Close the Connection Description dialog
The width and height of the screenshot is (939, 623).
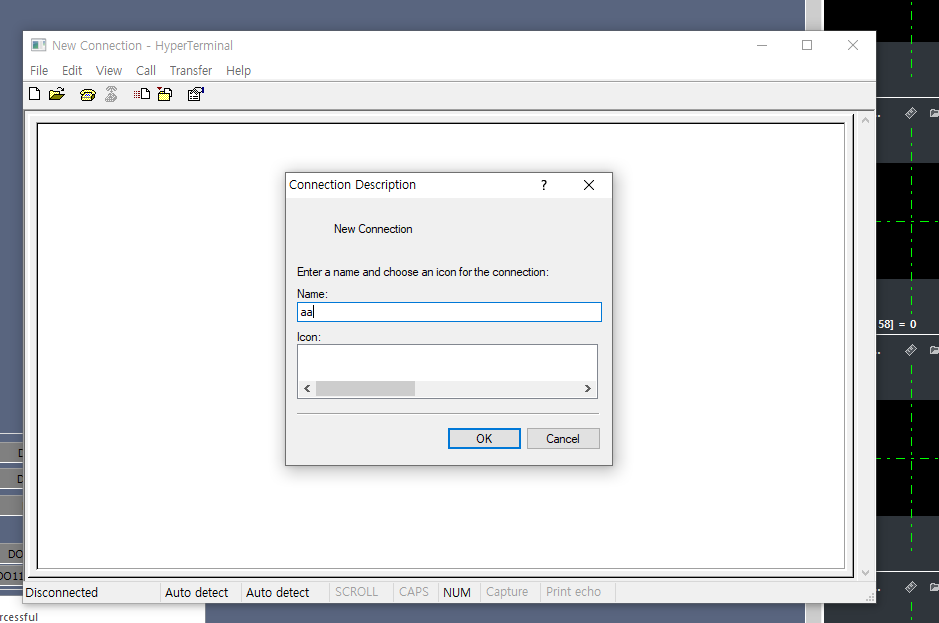(589, 185)
